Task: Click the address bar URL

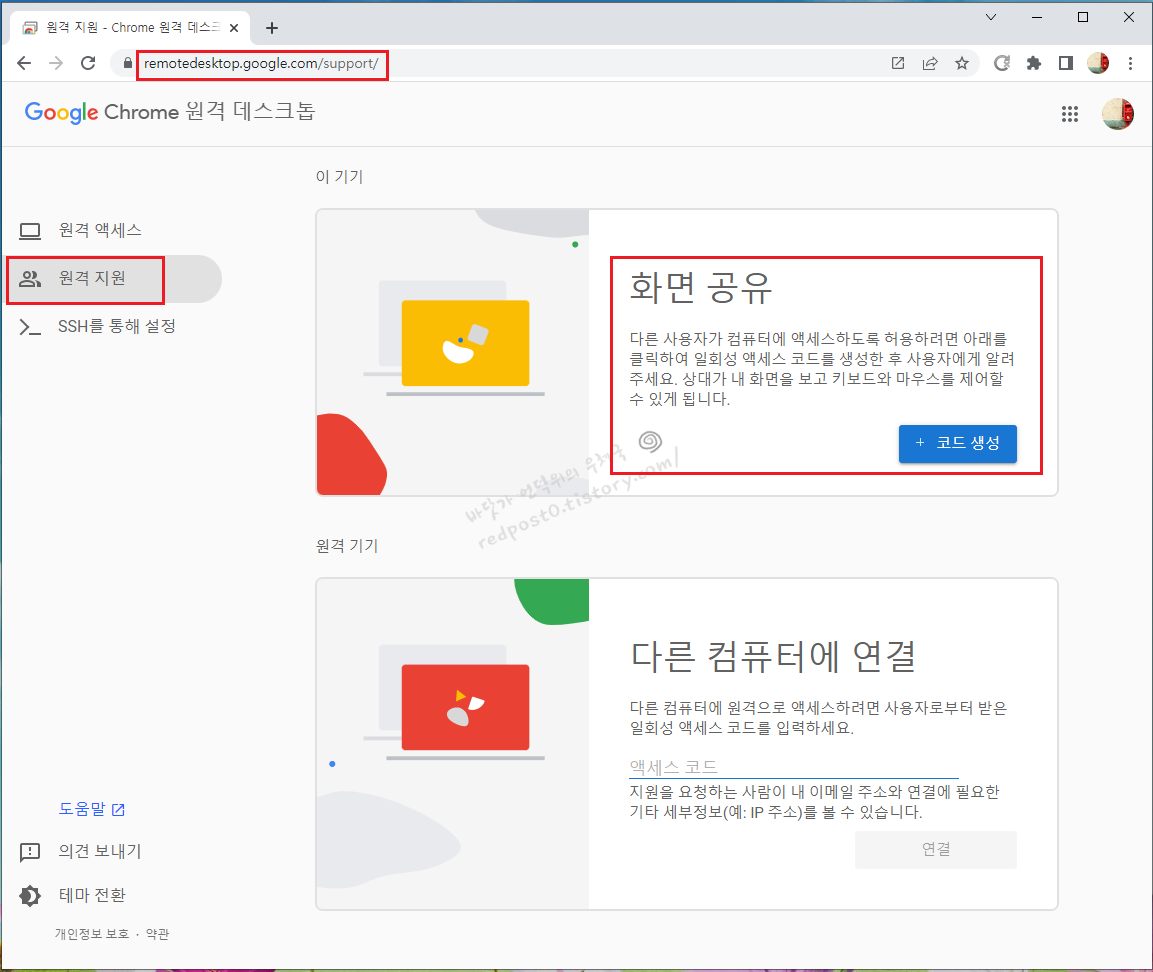Action: coord(261,64)
